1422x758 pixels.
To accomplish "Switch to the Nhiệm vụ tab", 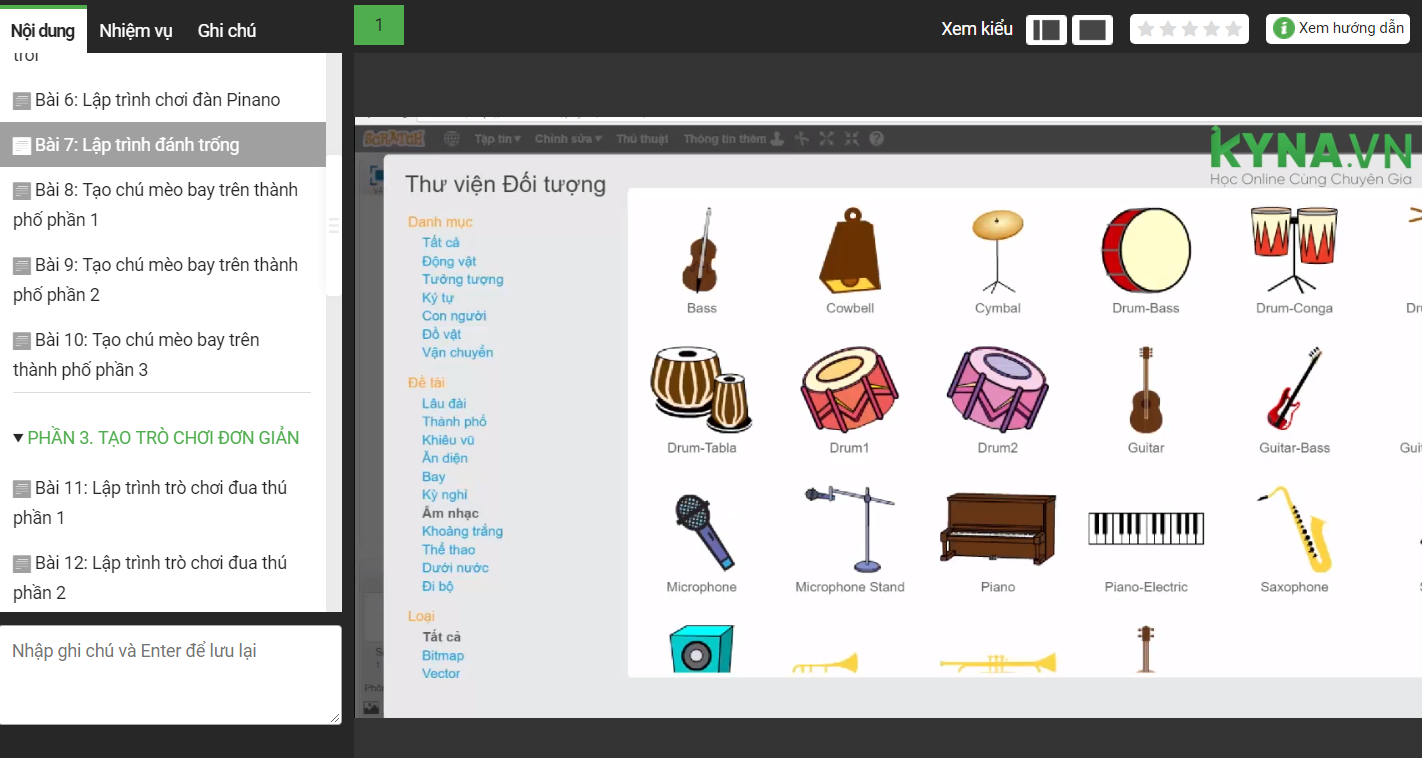I will [136, 31].
